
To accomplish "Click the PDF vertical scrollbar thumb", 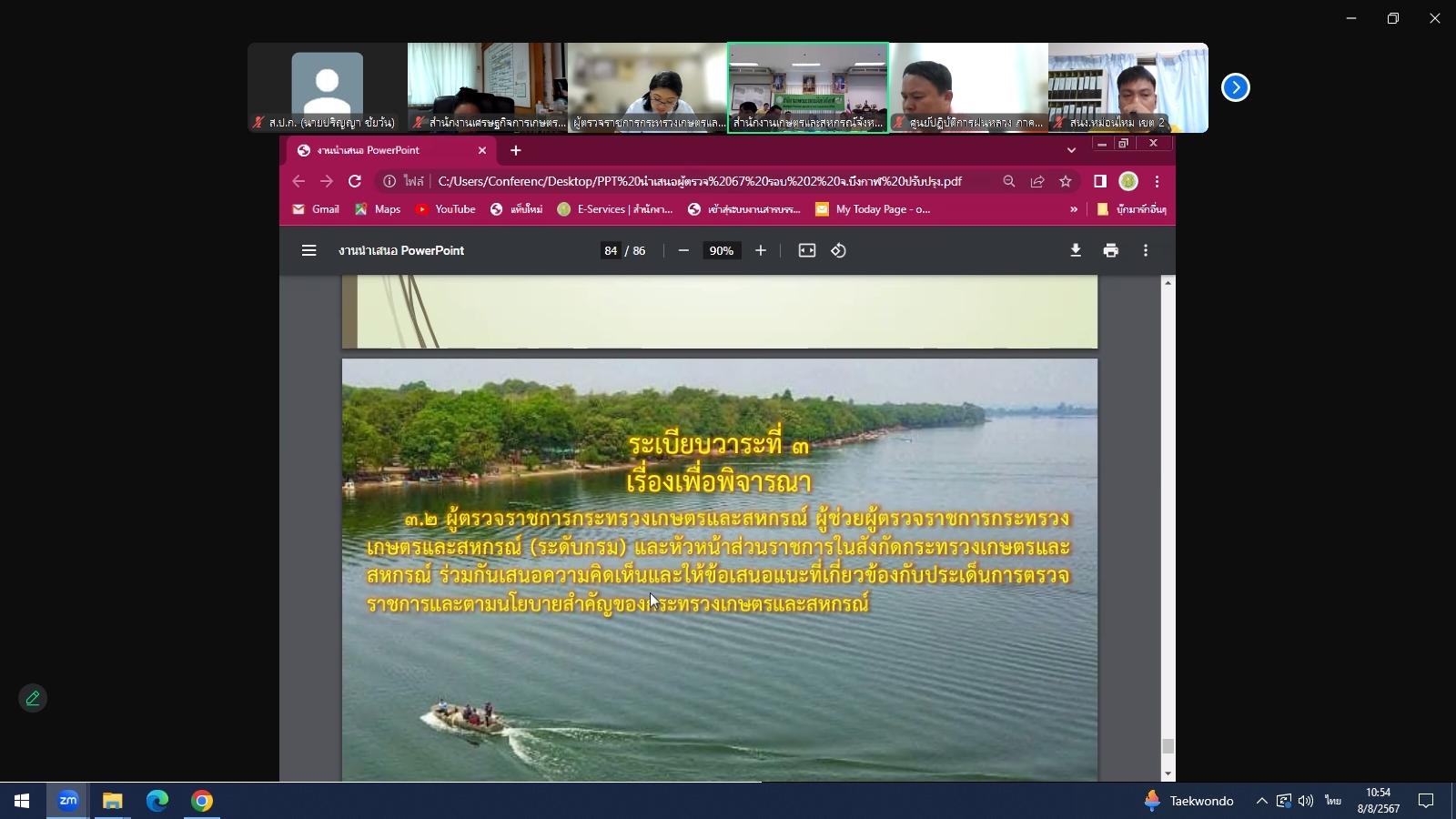I will pos(1168,745).
